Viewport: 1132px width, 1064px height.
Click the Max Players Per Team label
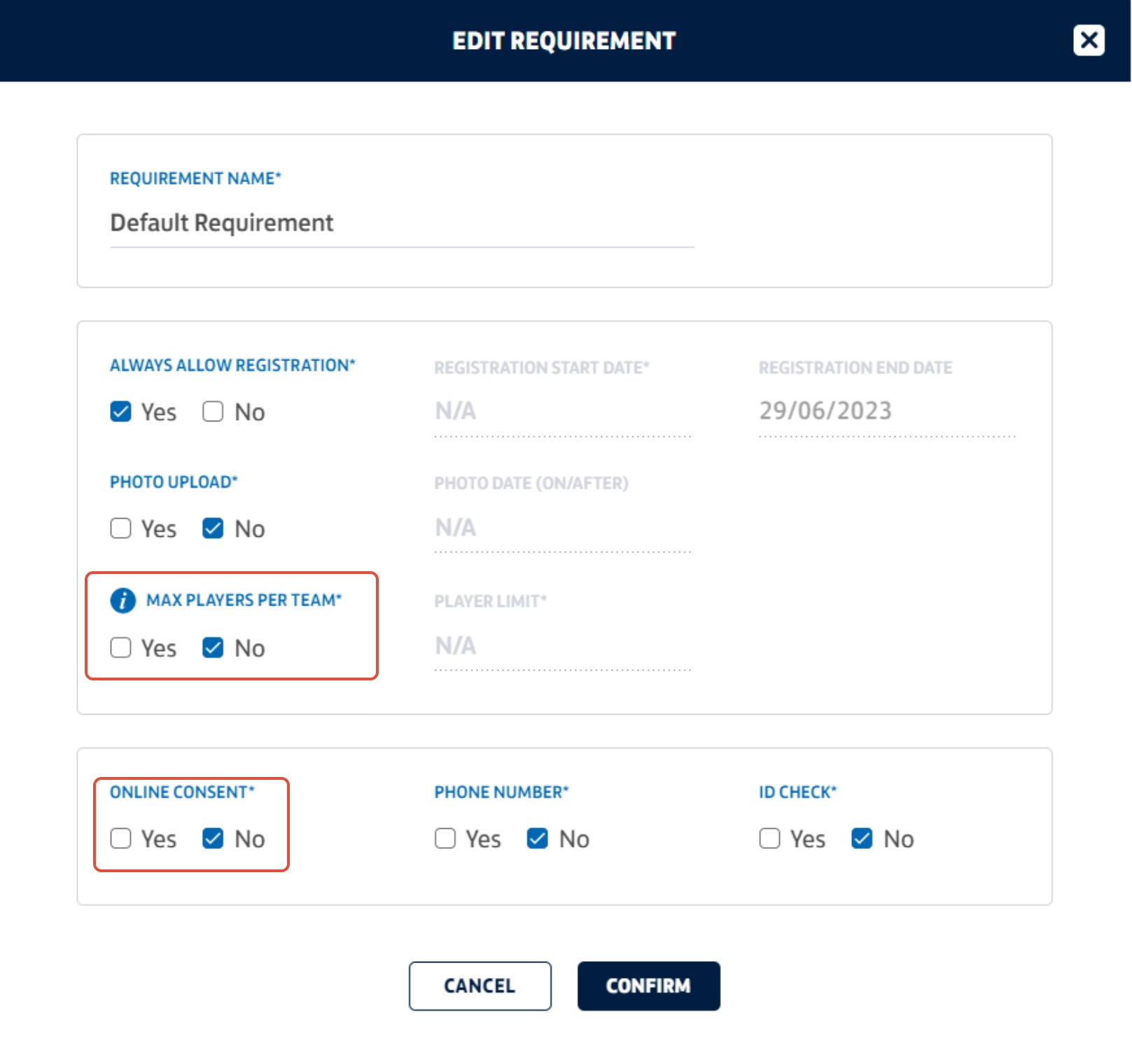tap(244, 600)
